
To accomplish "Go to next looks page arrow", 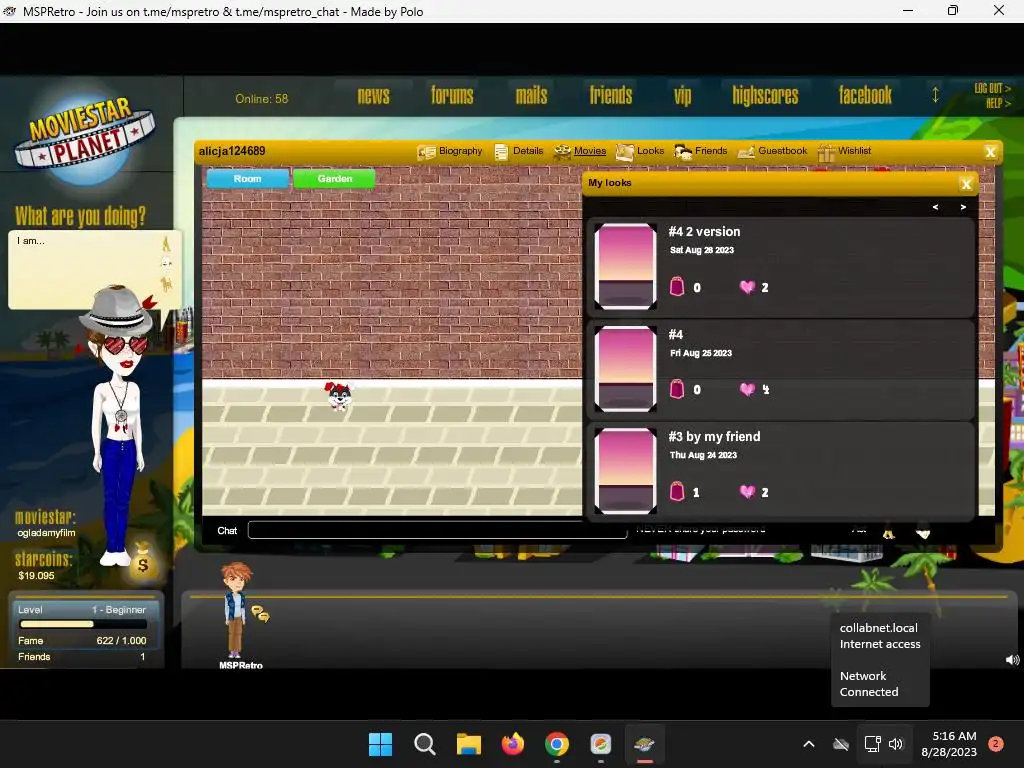I will pos(963,207).
